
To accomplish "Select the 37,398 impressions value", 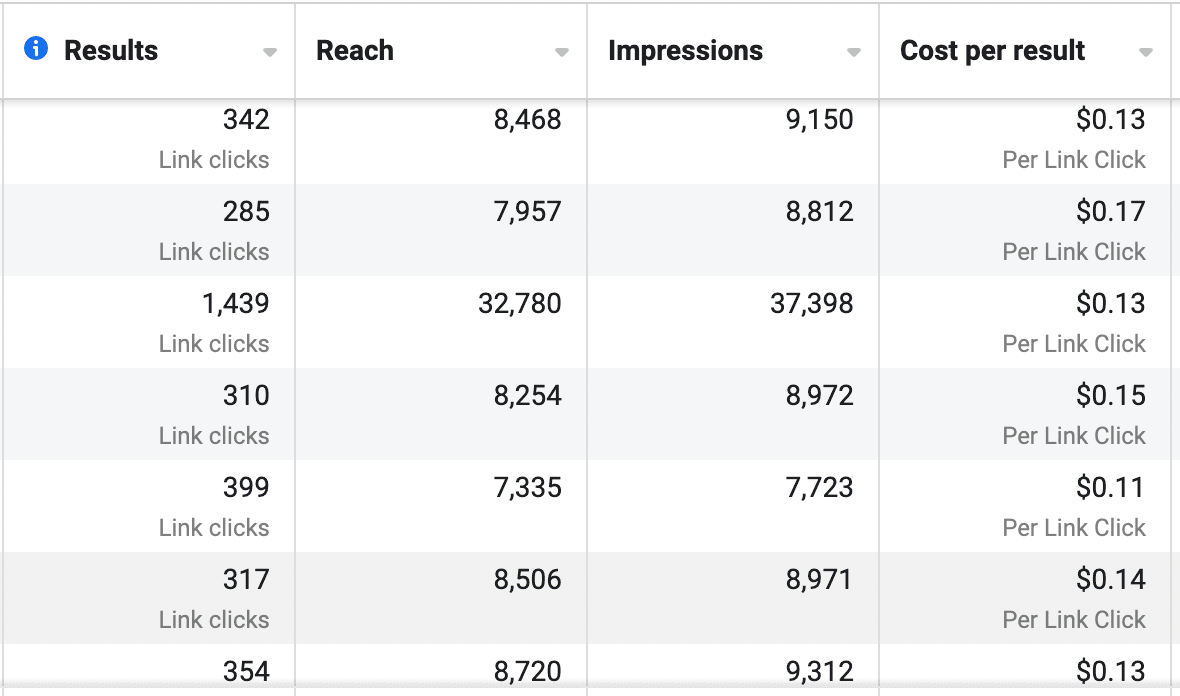I will click(x=812, y=304).
